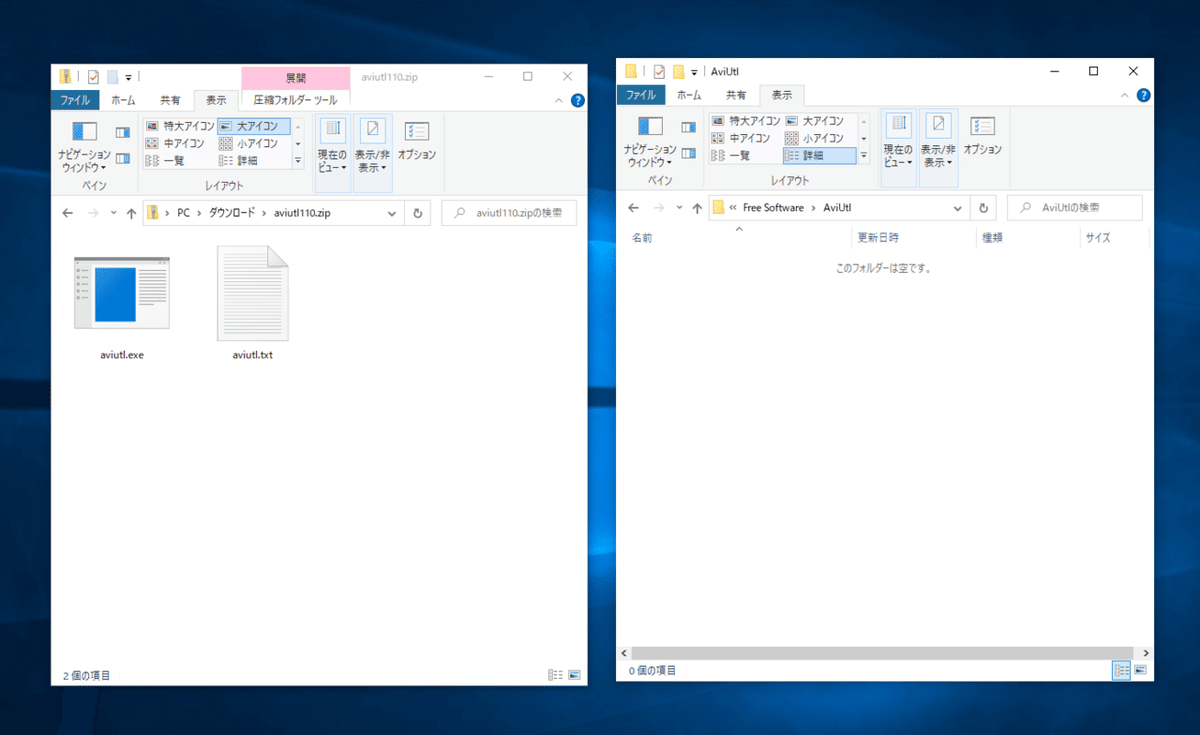Focus the AviUtlの検索 search box
This screenshot has width=1200, height=735.
click(x=1075, y=208)
